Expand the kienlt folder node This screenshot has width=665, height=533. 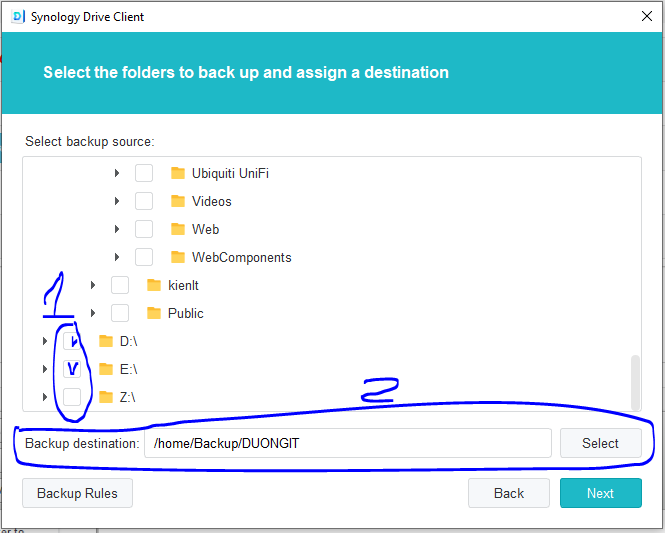click(x=93, y=285)
